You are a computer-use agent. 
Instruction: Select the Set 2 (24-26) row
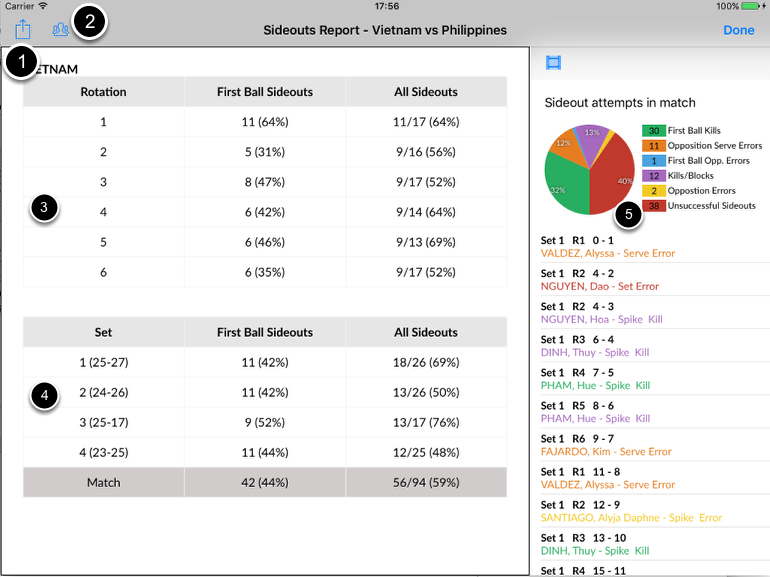[x=265, y=392]
